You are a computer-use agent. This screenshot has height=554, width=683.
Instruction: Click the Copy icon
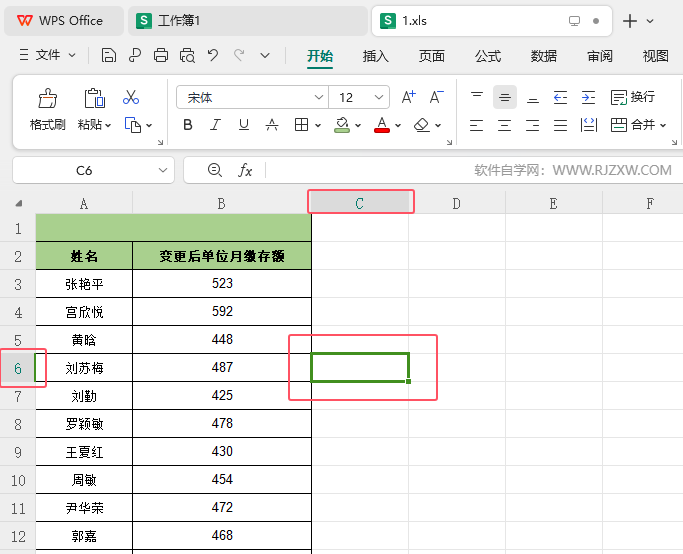133,125
